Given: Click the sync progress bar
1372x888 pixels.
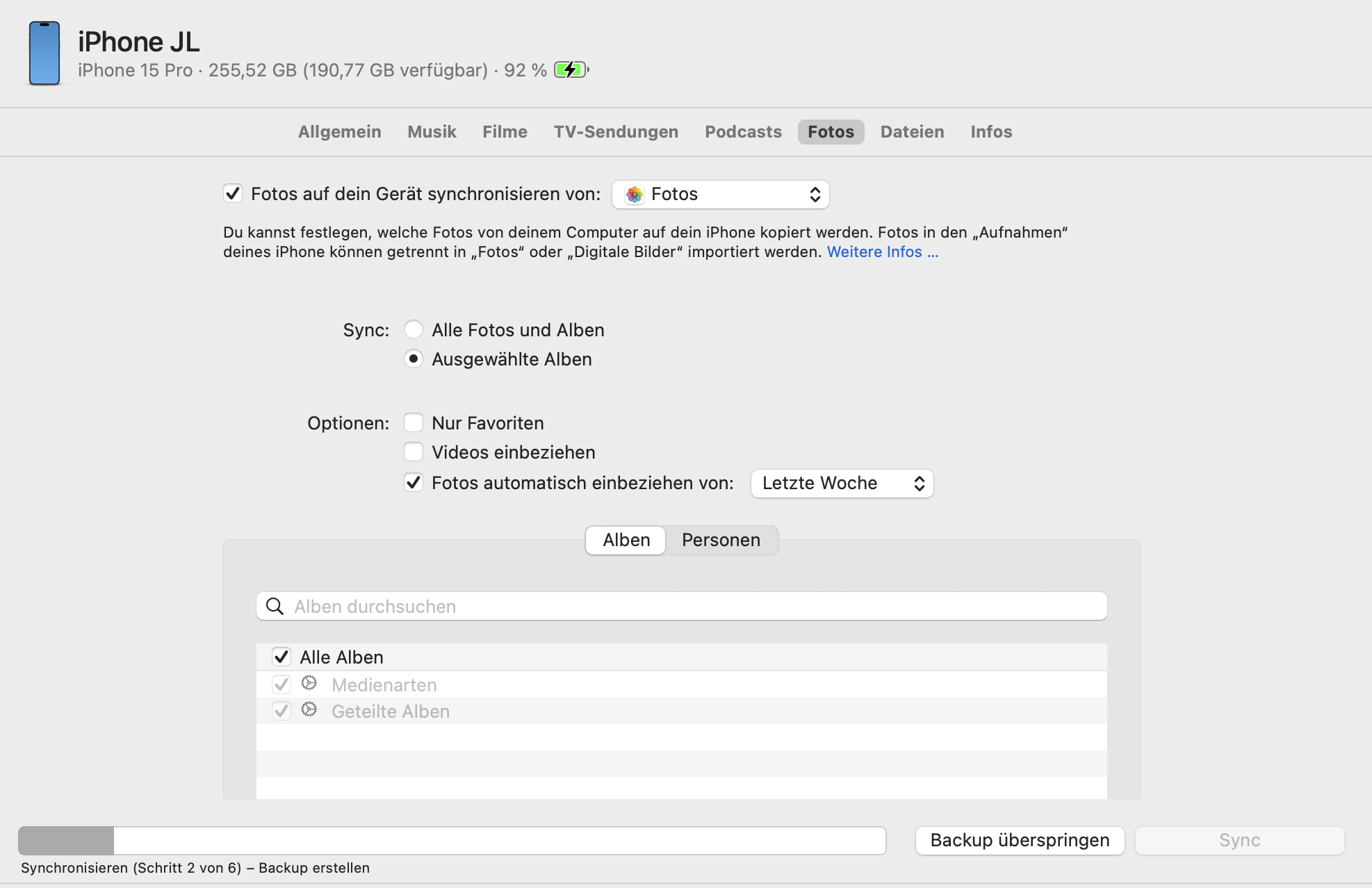Looking at the screenshot, I should pyautogui.click(x=452, y=841).
